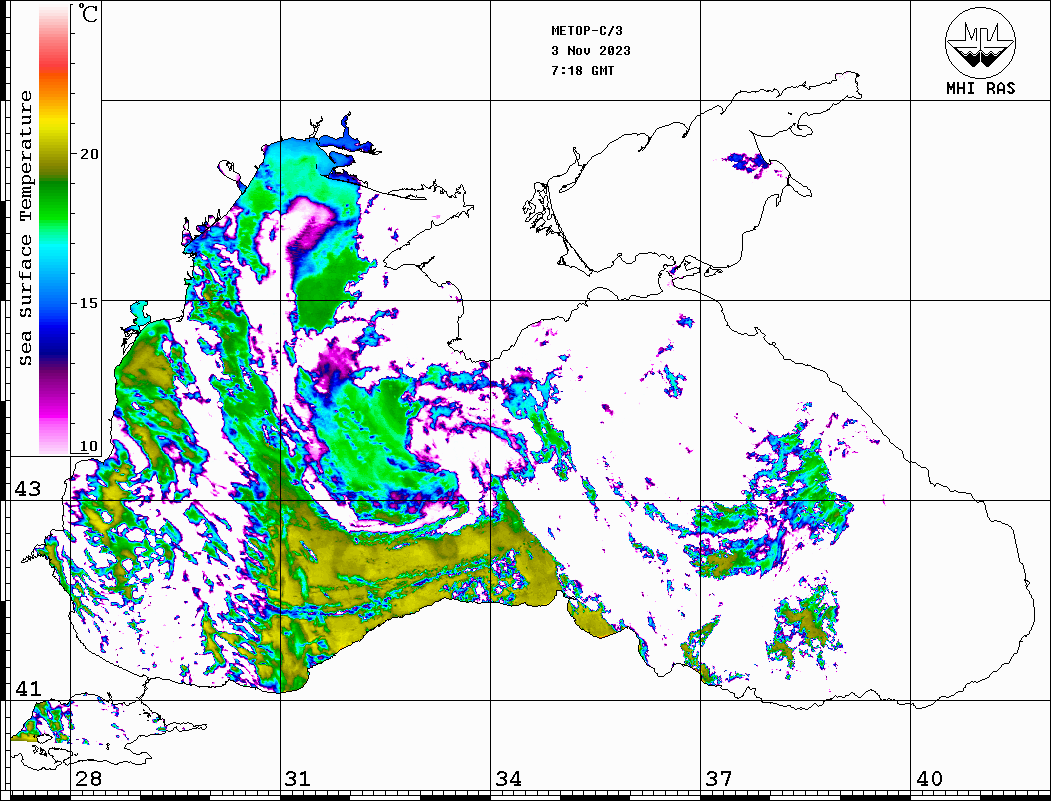This screenshot has height=801, width=1051.
Task: Click the longitude label '31'
Action: pyautogui.click(x=298, y=779)
